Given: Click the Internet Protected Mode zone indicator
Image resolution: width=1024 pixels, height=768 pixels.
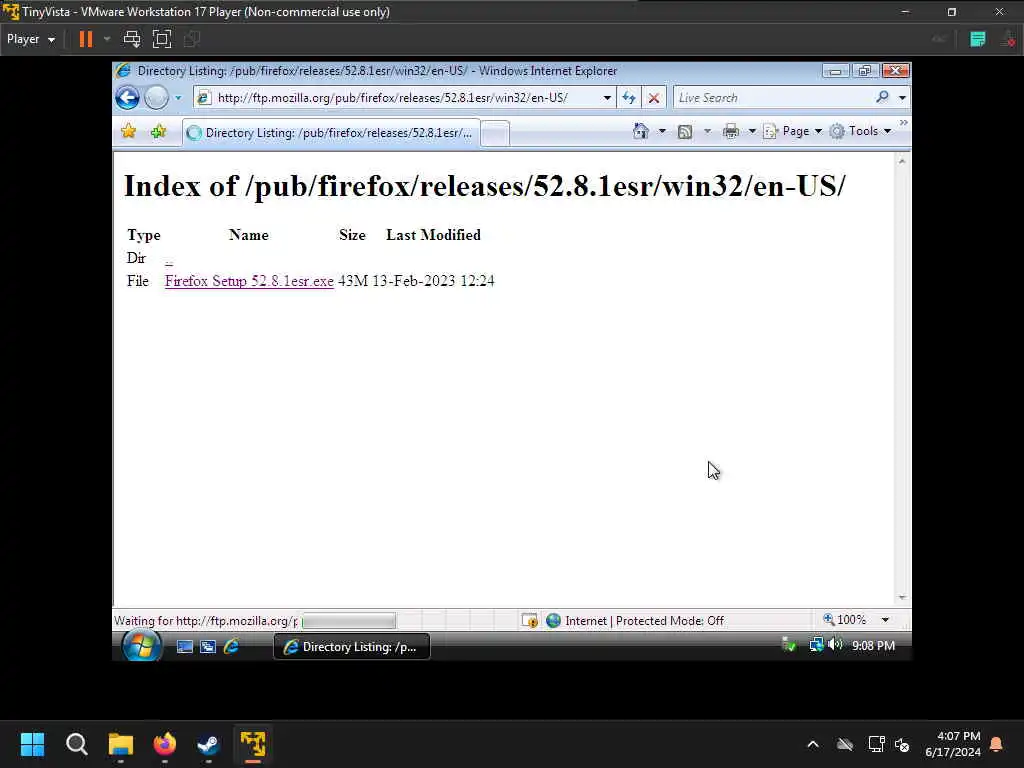Looking at the screenshot, I should point(635,620).
